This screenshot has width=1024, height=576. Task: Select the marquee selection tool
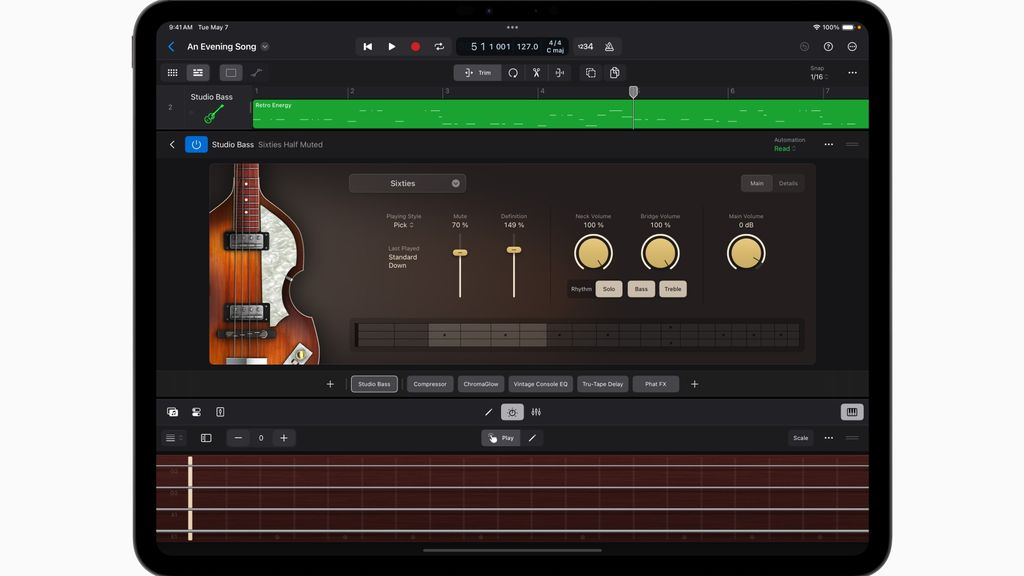point(230,72)
